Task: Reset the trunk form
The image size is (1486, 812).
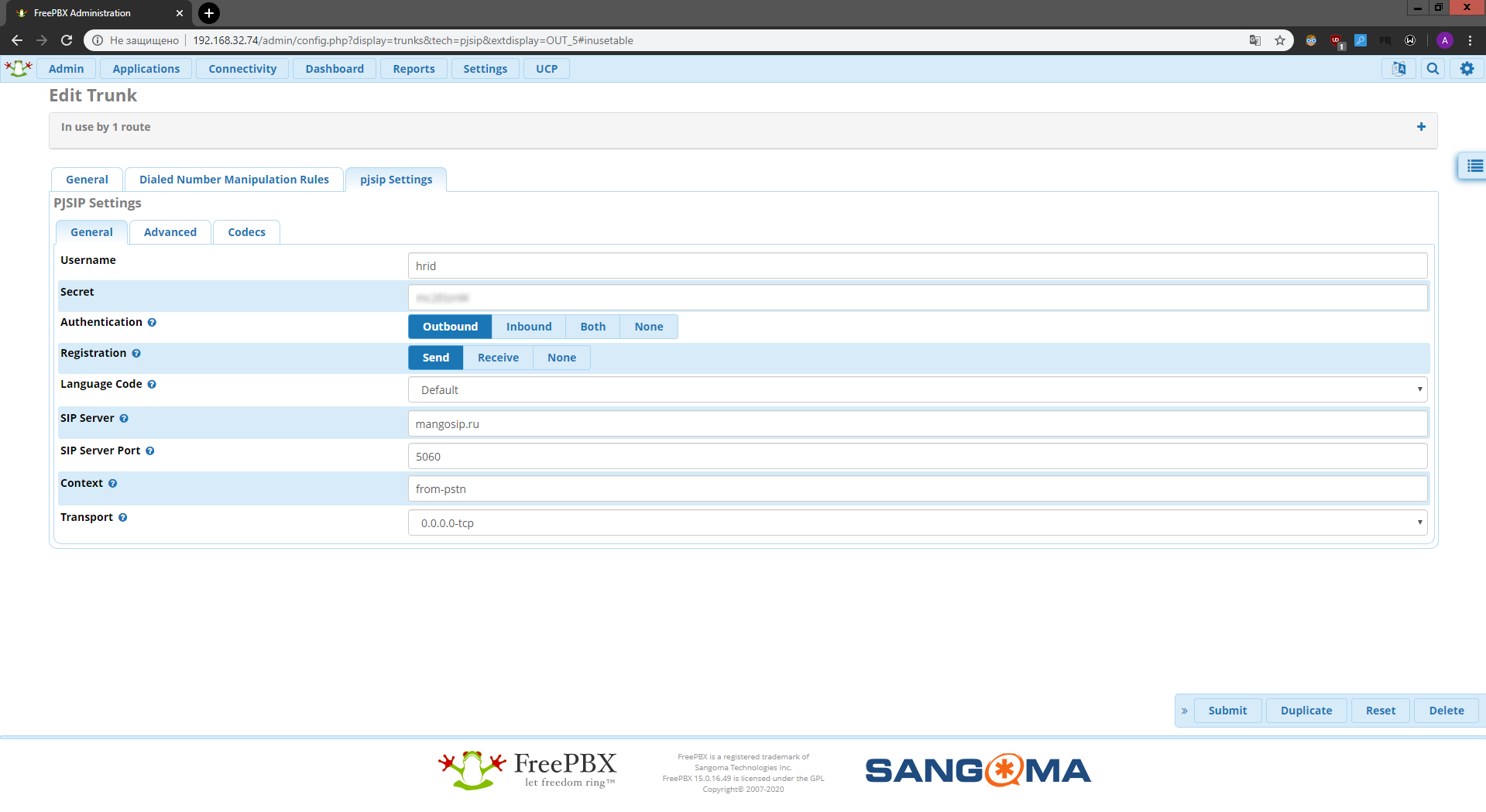Action: pyautogui.click(x=1381, y=711)
